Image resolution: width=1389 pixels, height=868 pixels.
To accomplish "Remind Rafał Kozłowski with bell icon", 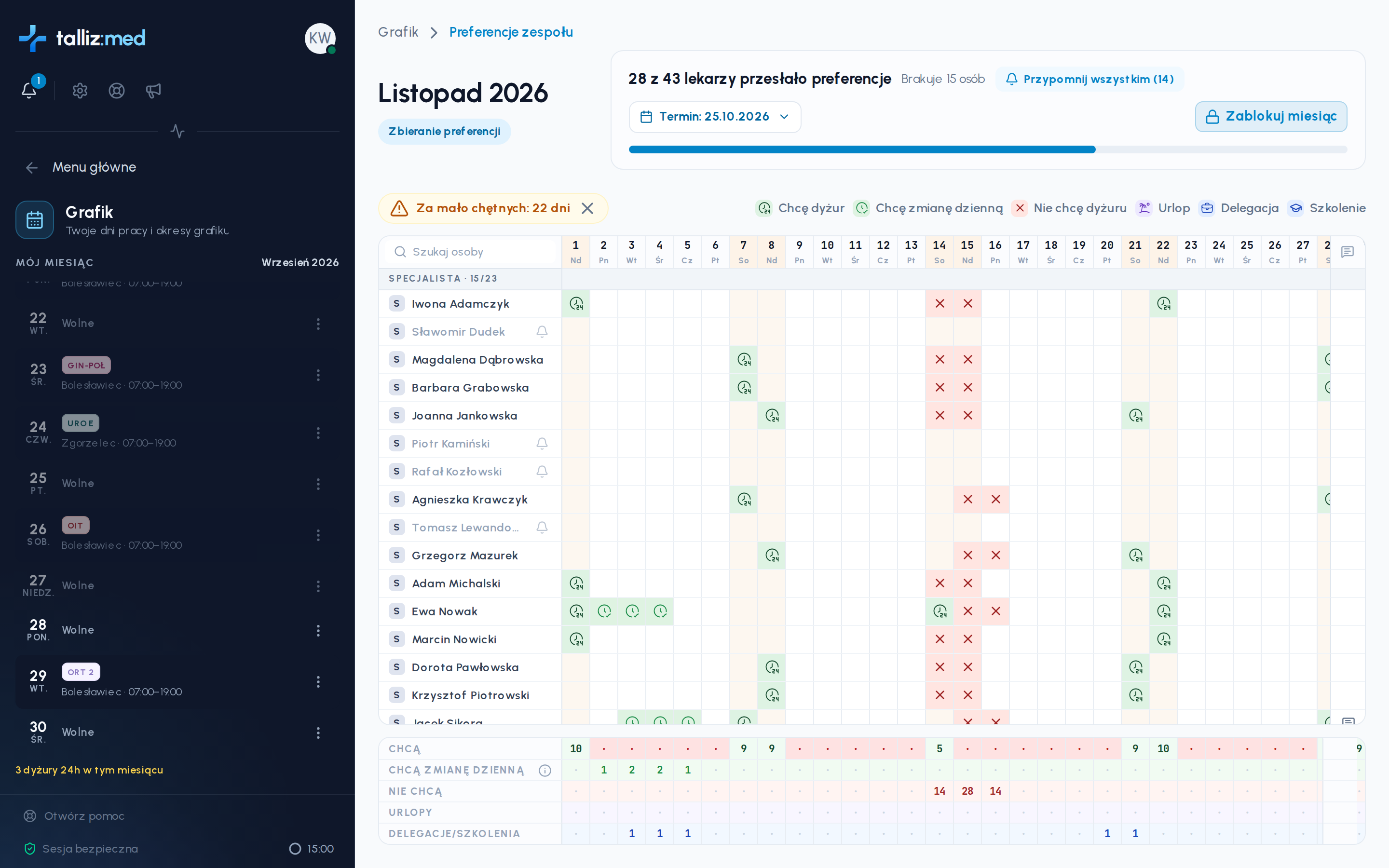I will click(x=542, y=472).
